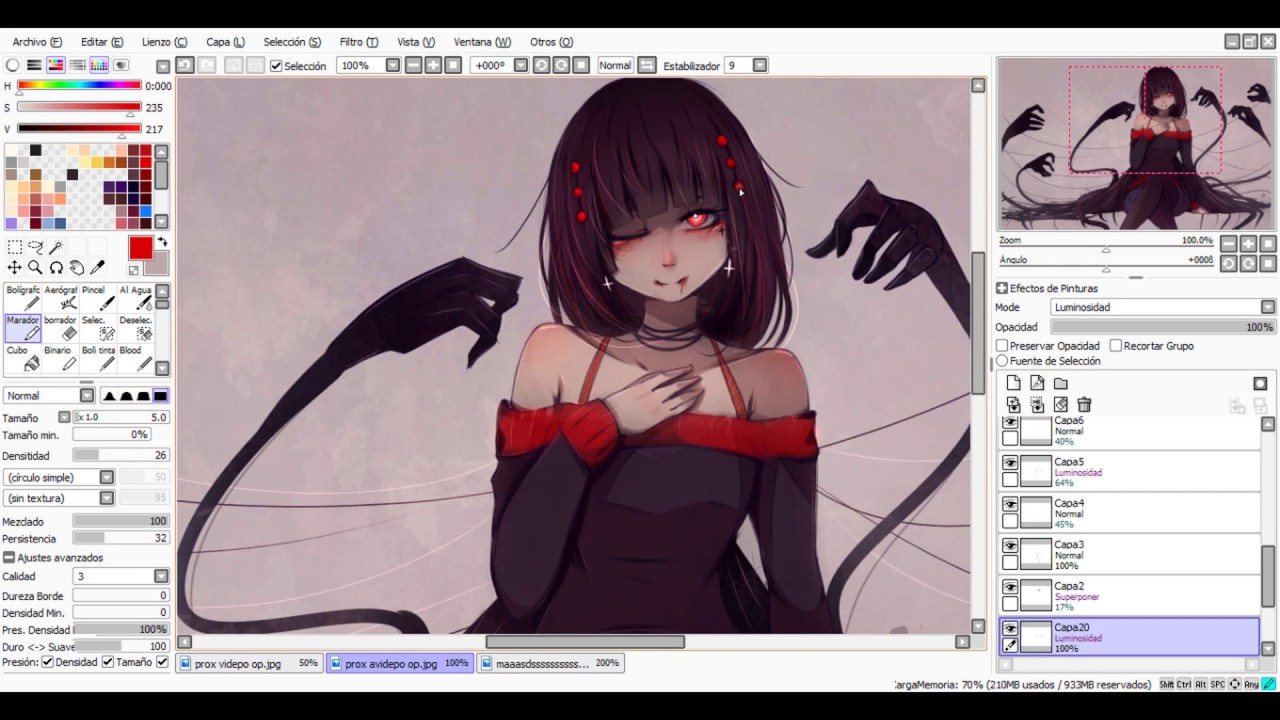Screen dimensions: 1280x720
Task: Collapse the Ajustes avanzados section
Action: 9,558
